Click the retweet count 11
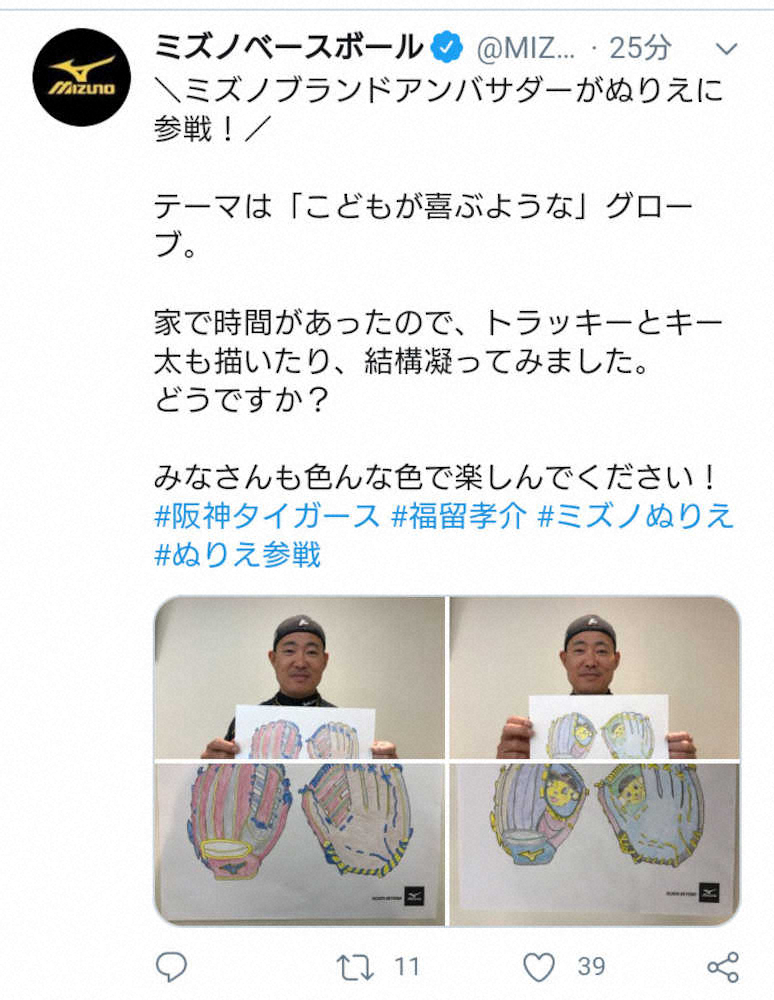This screenshot has width=774, height=1000. click(407, 967)
